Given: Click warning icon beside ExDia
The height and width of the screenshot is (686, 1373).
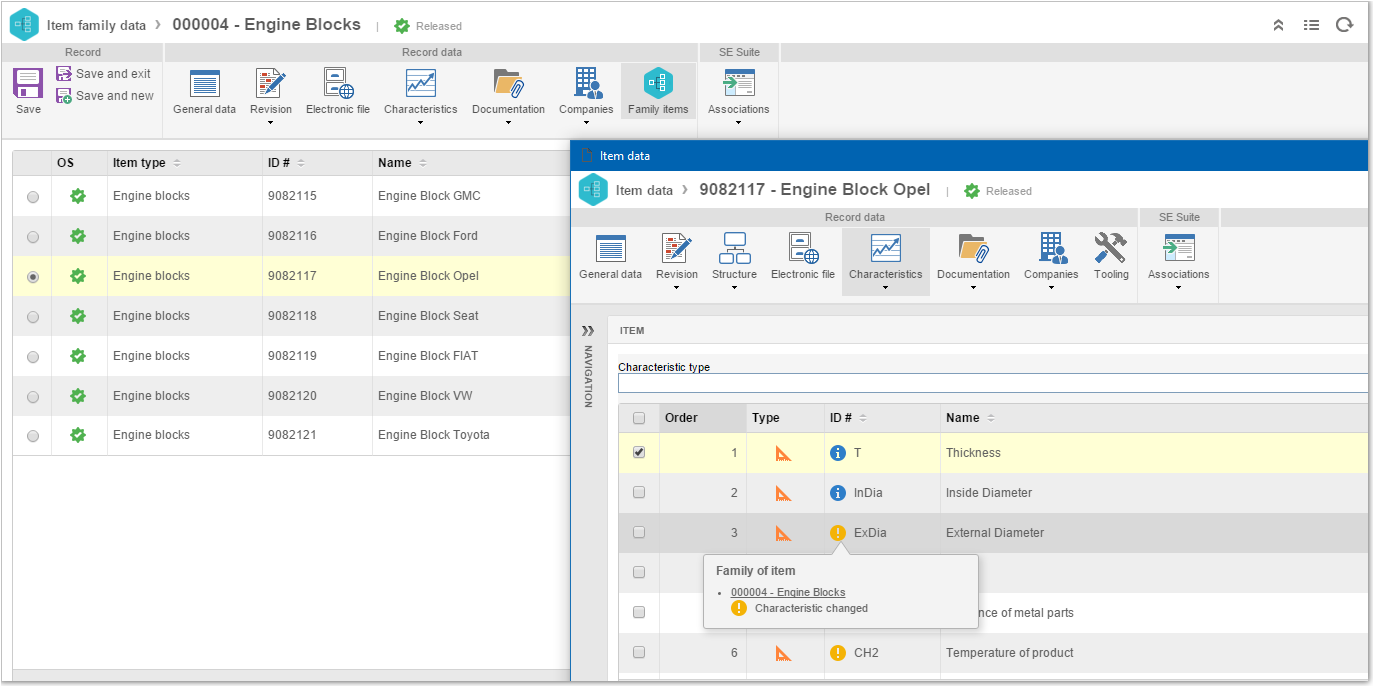Looking at the screenshot, I should [838, 533].
